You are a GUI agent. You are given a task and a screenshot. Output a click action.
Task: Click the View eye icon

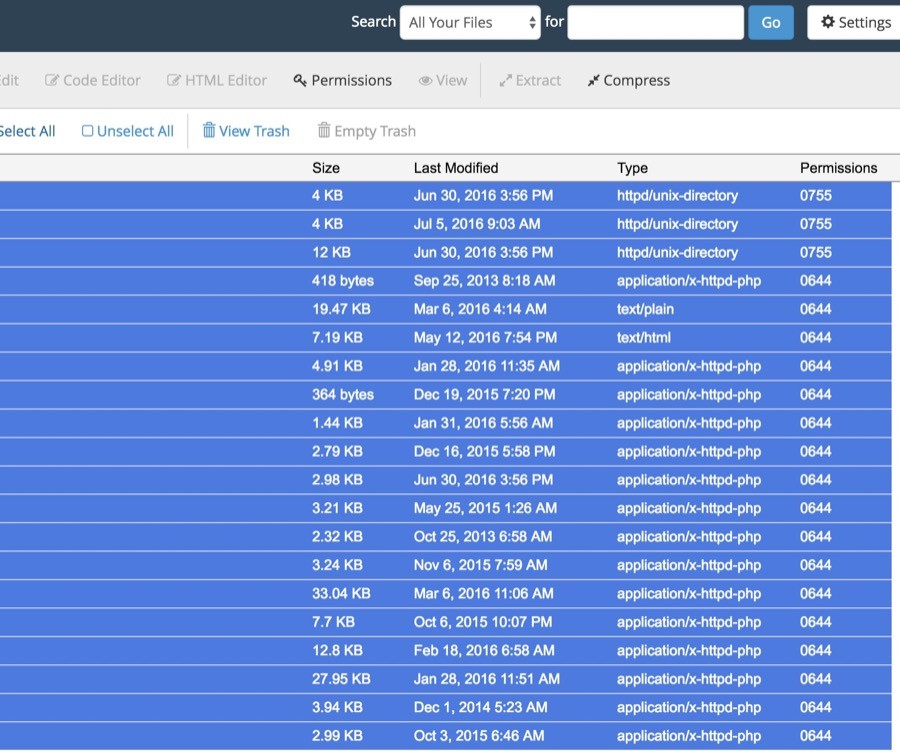coord(425,81)
